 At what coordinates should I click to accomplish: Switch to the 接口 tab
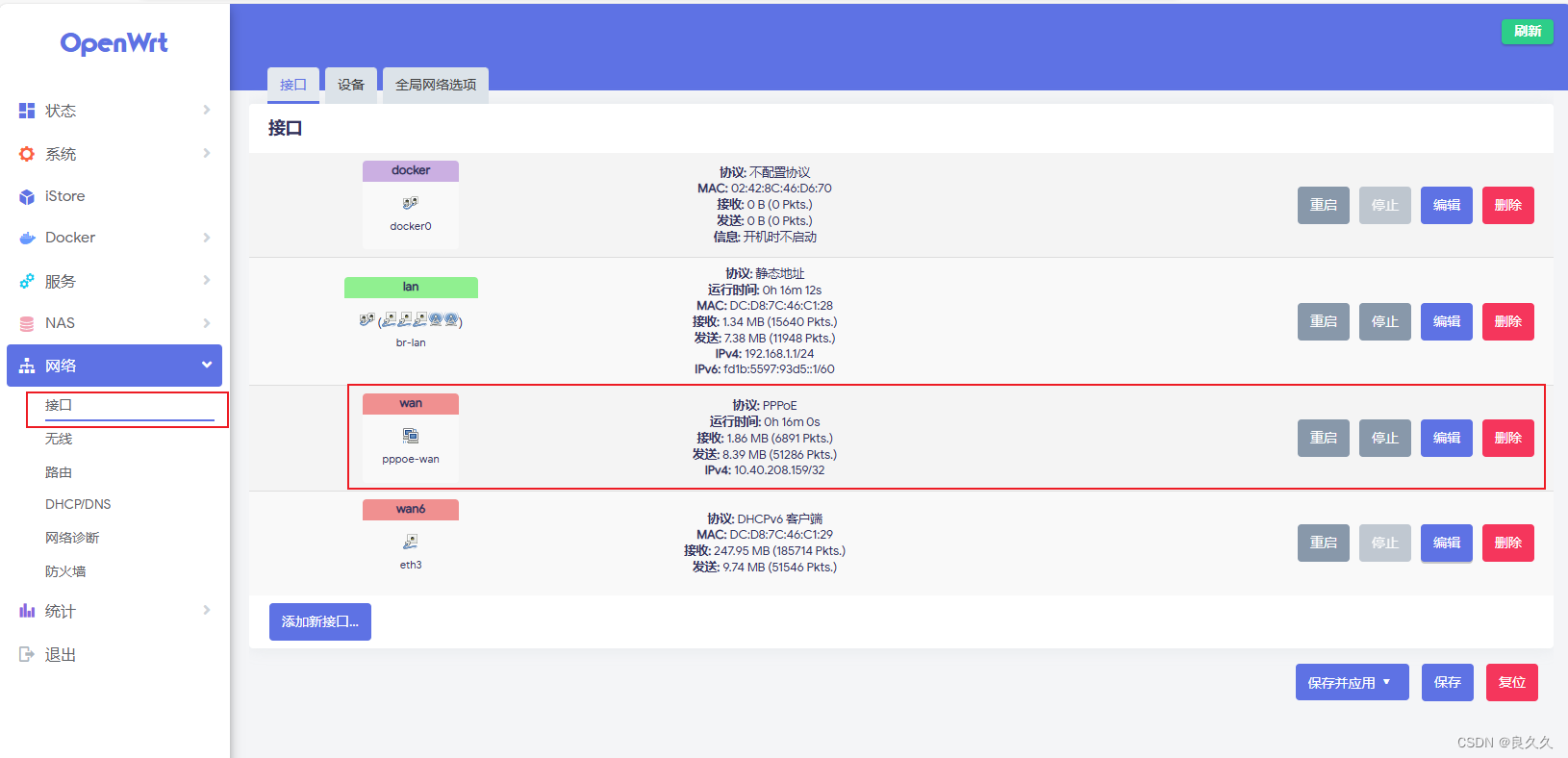pyautogui.click(x=293, y=85)
